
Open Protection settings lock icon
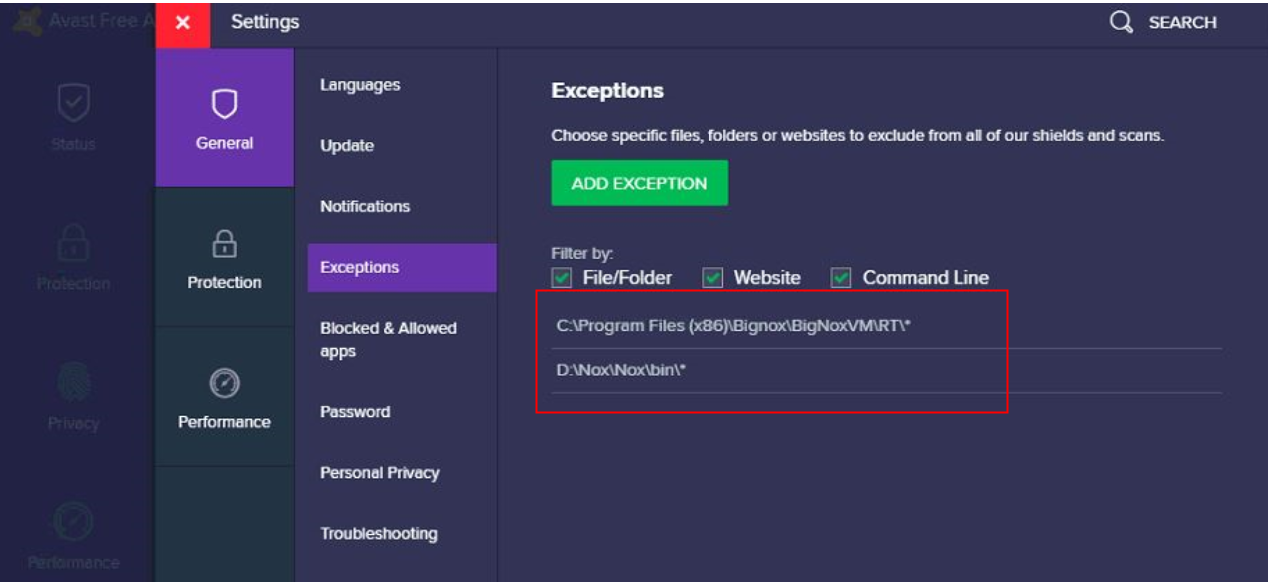click(224, 243)
